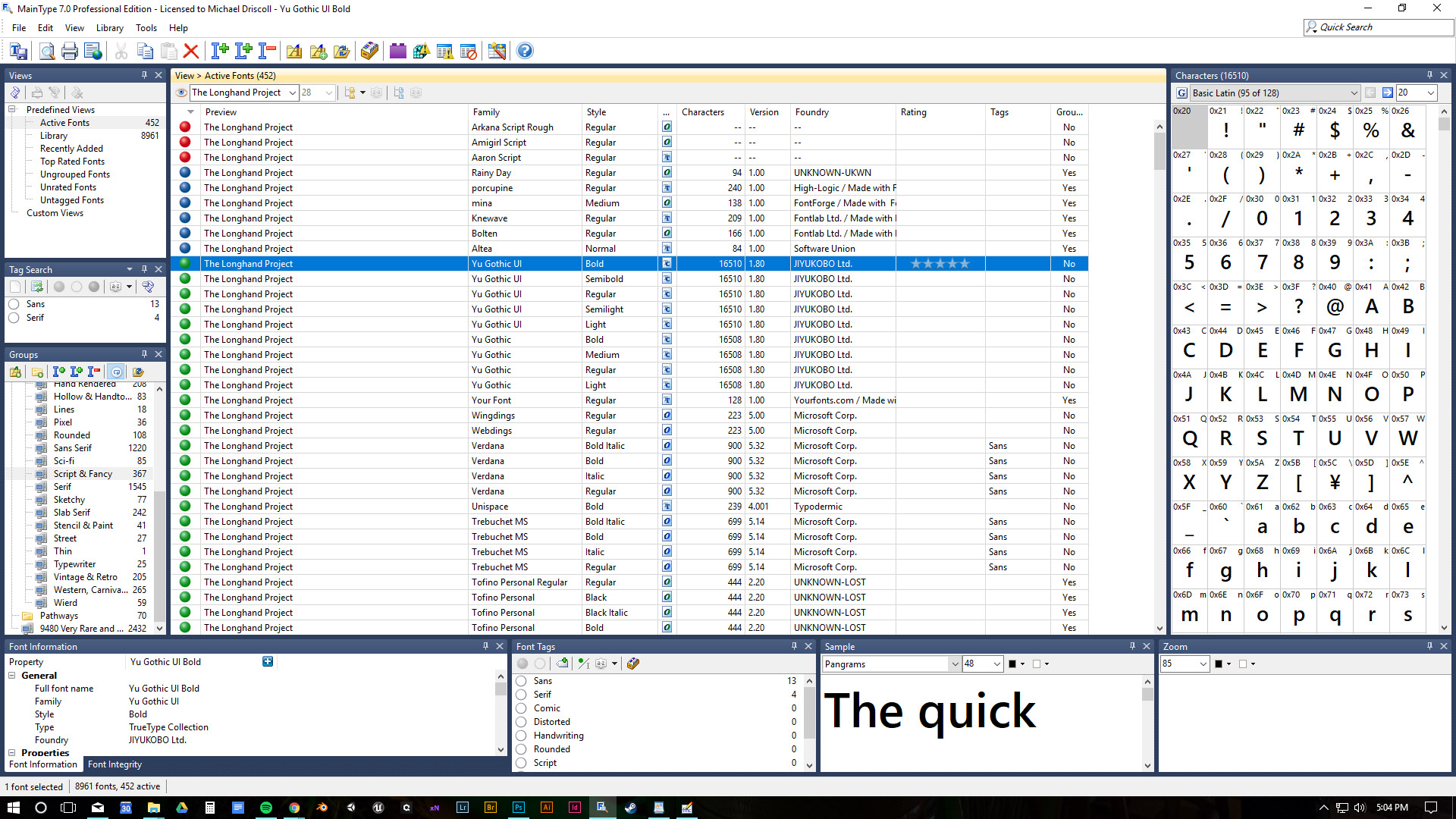
Task: Sort by the Foundry column header
Action: coord(844,111)
